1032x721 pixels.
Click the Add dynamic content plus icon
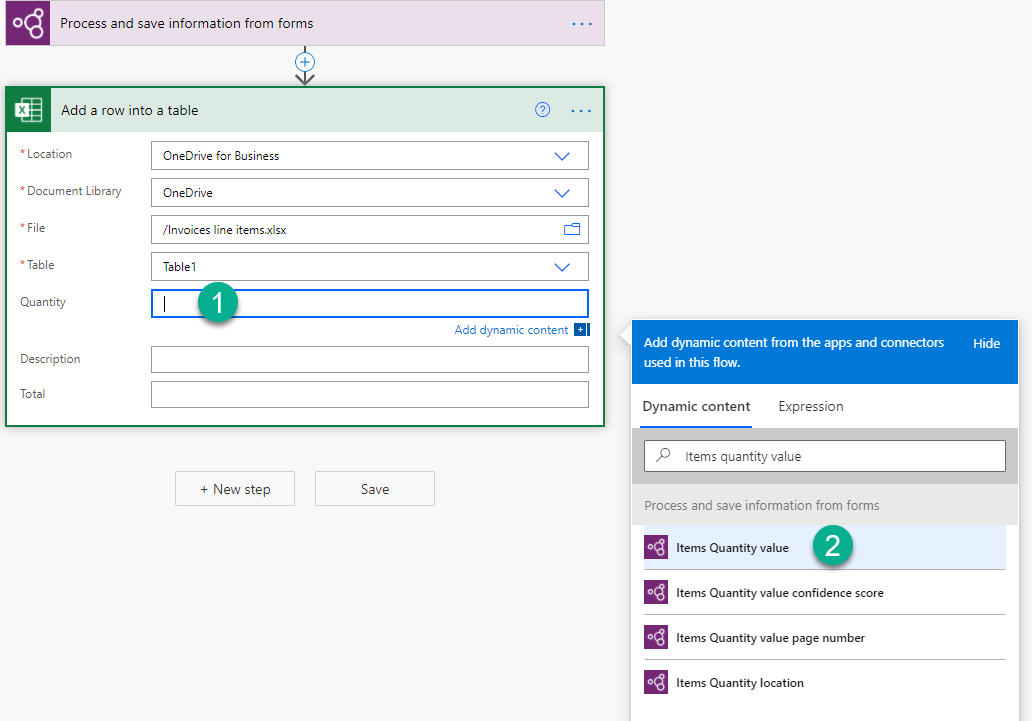tap(581, 328)
